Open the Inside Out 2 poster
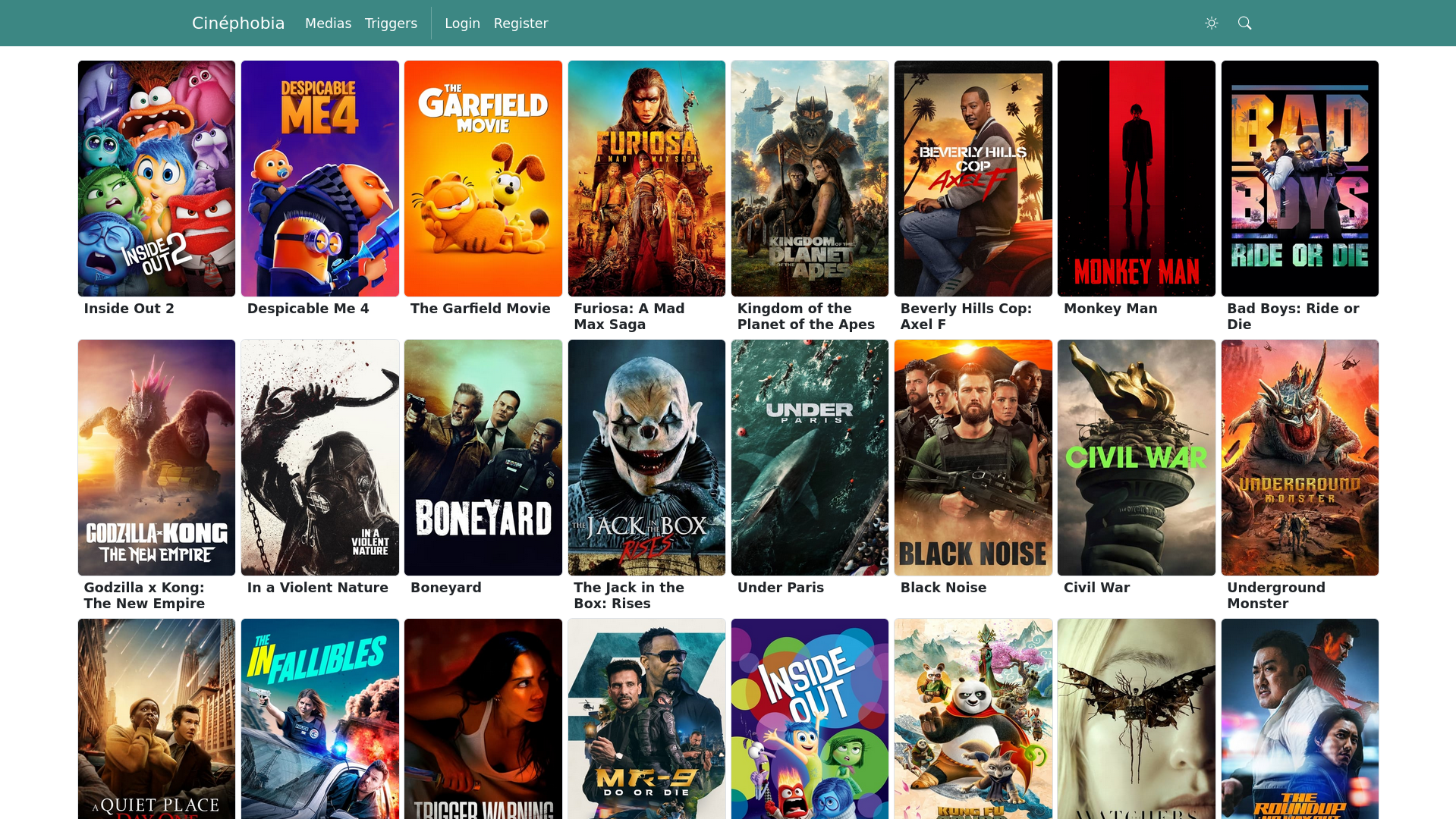 tap(157, 179)
